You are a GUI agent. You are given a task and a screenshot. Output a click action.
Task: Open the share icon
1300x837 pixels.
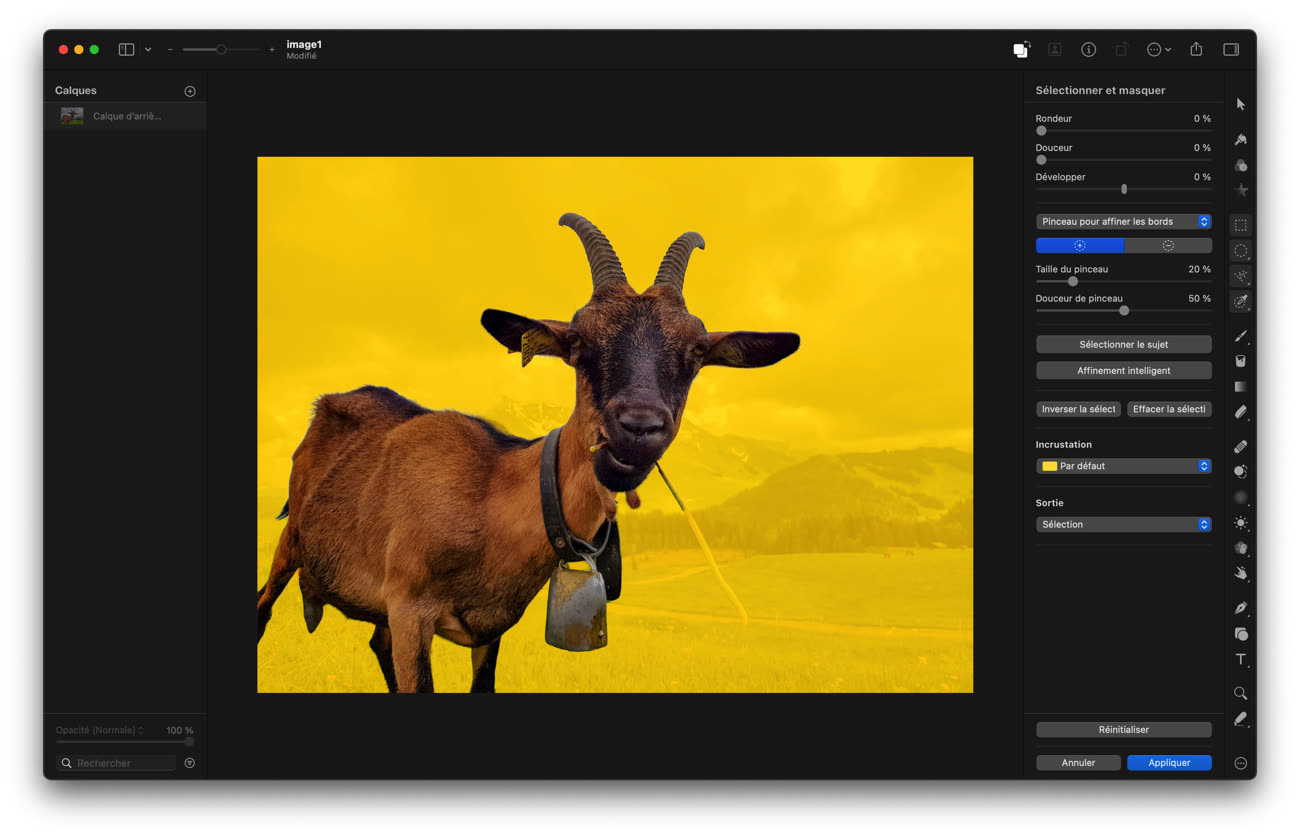point(1196,49)
